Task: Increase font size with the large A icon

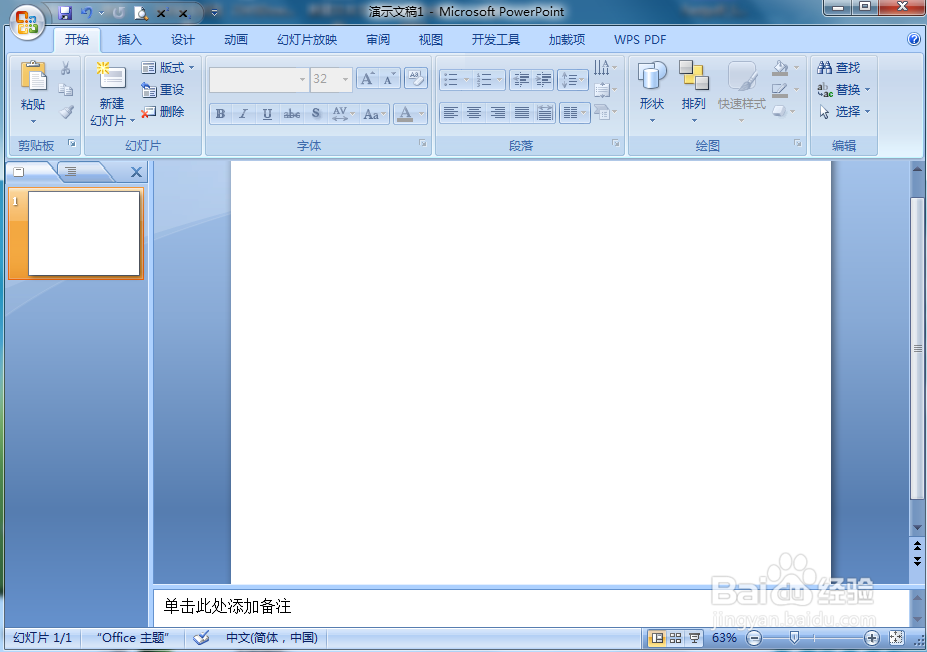Action: pyautogui.click(x=367, y=79)
